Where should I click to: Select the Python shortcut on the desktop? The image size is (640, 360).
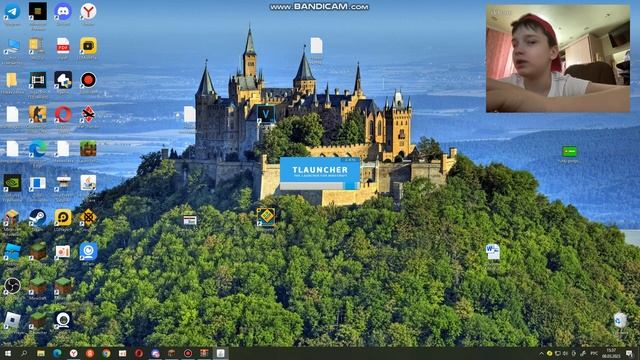[63, 80]
